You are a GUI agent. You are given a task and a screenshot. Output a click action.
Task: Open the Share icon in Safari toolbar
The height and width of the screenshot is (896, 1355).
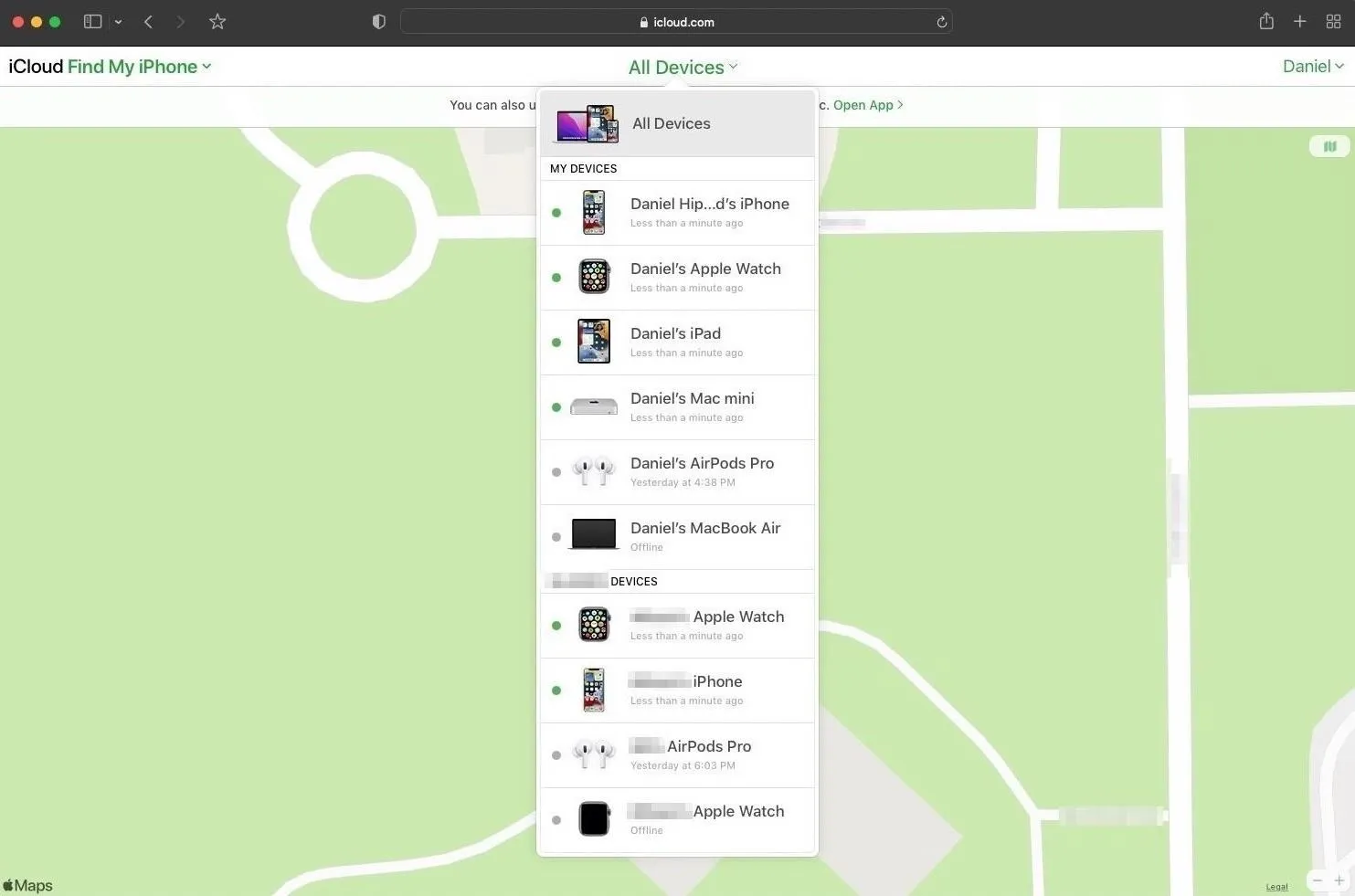1266,21
